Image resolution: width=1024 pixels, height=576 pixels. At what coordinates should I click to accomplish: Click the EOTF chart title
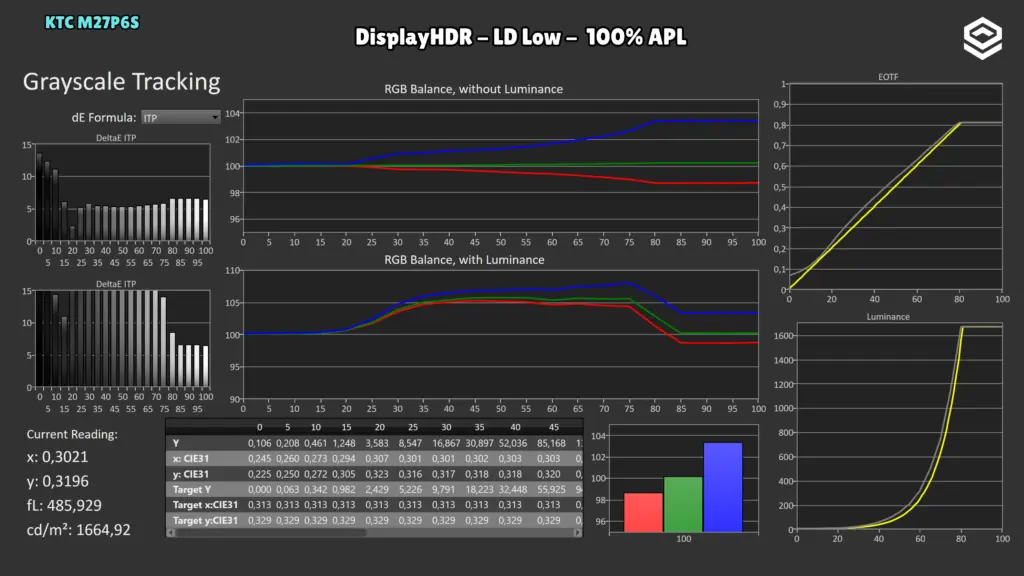[888, 76]
